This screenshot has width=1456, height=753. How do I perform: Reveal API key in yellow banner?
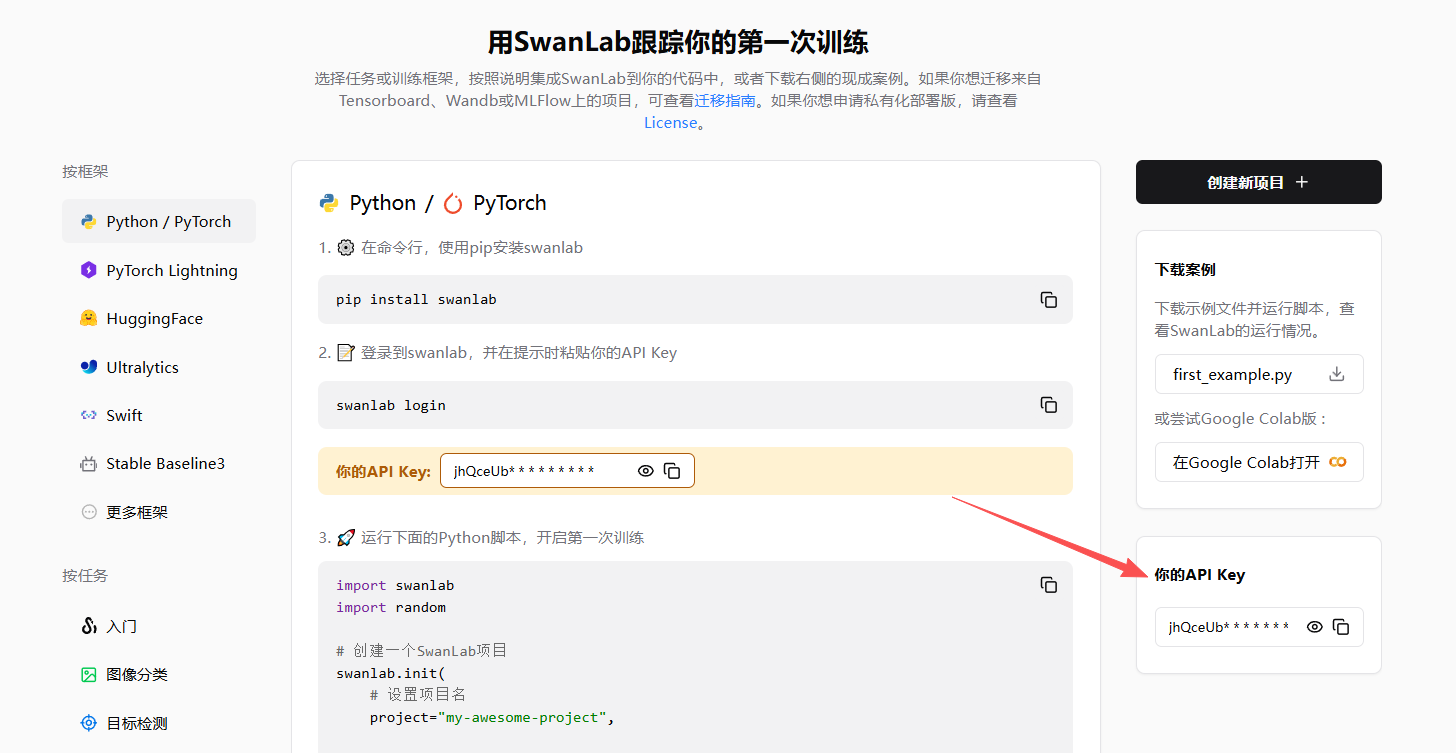click(646, 471)
